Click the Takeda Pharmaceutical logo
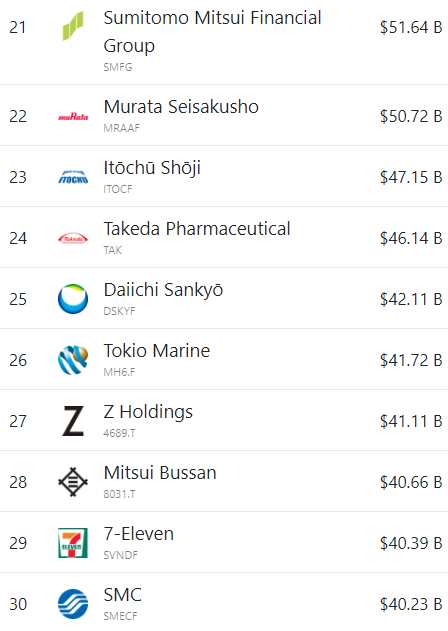 point(73,238)
